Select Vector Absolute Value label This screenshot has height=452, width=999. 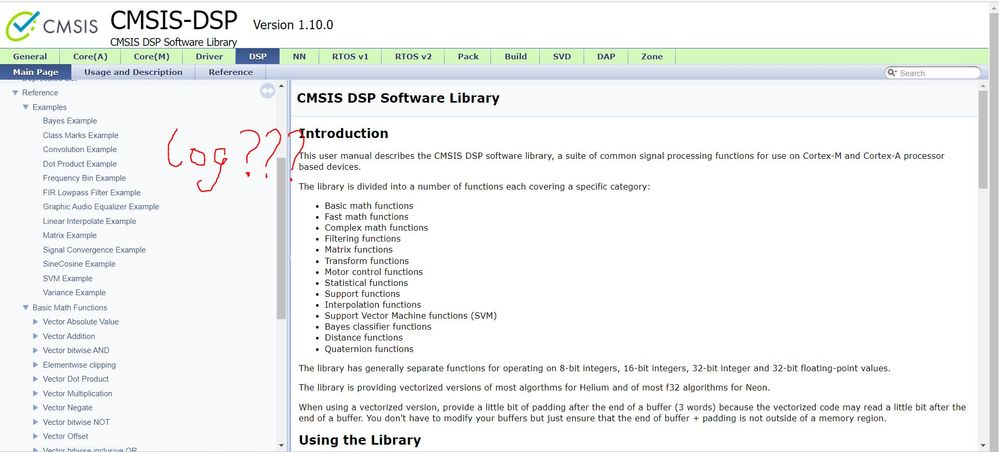click(80, 322)
